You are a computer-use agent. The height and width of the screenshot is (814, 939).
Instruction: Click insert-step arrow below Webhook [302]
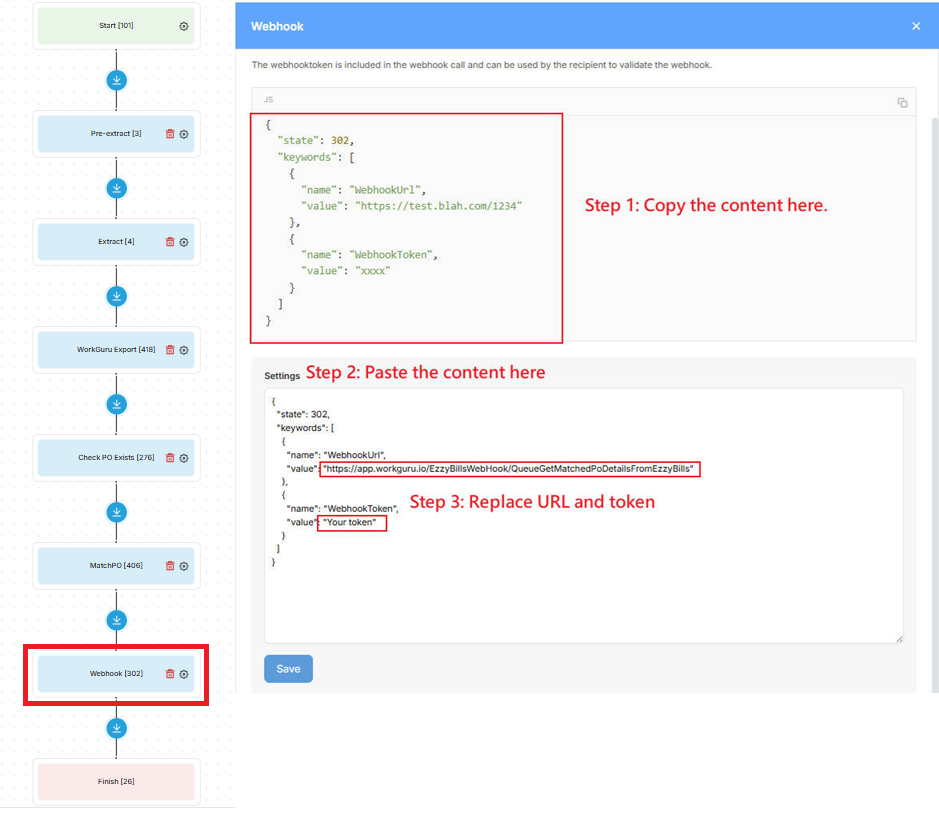pyautogui.click(x=116, y=728)
